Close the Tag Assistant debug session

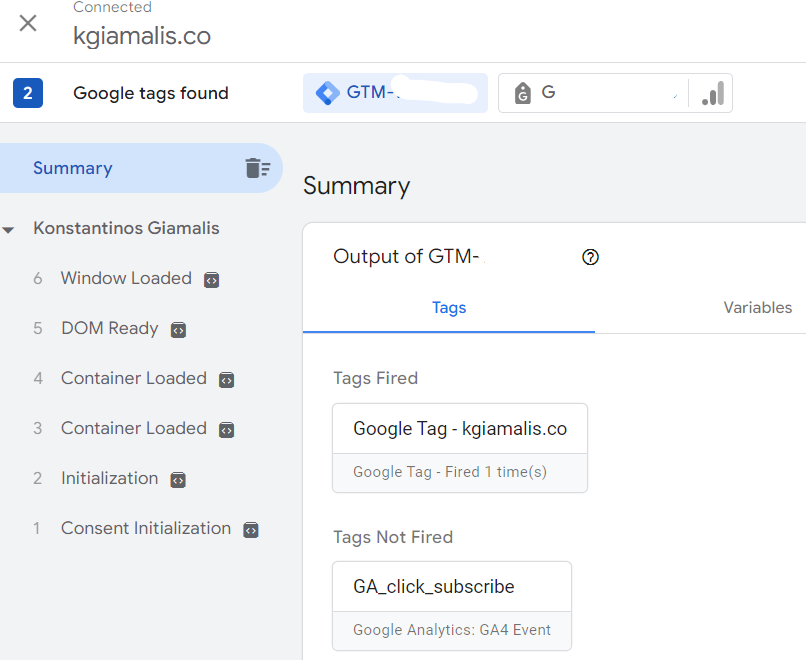pos(28,23)
